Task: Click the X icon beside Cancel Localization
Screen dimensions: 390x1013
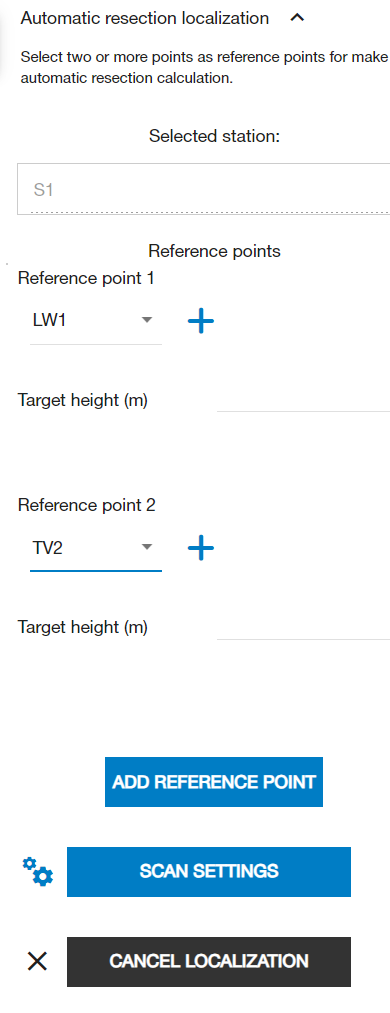Action: [37, 962]
